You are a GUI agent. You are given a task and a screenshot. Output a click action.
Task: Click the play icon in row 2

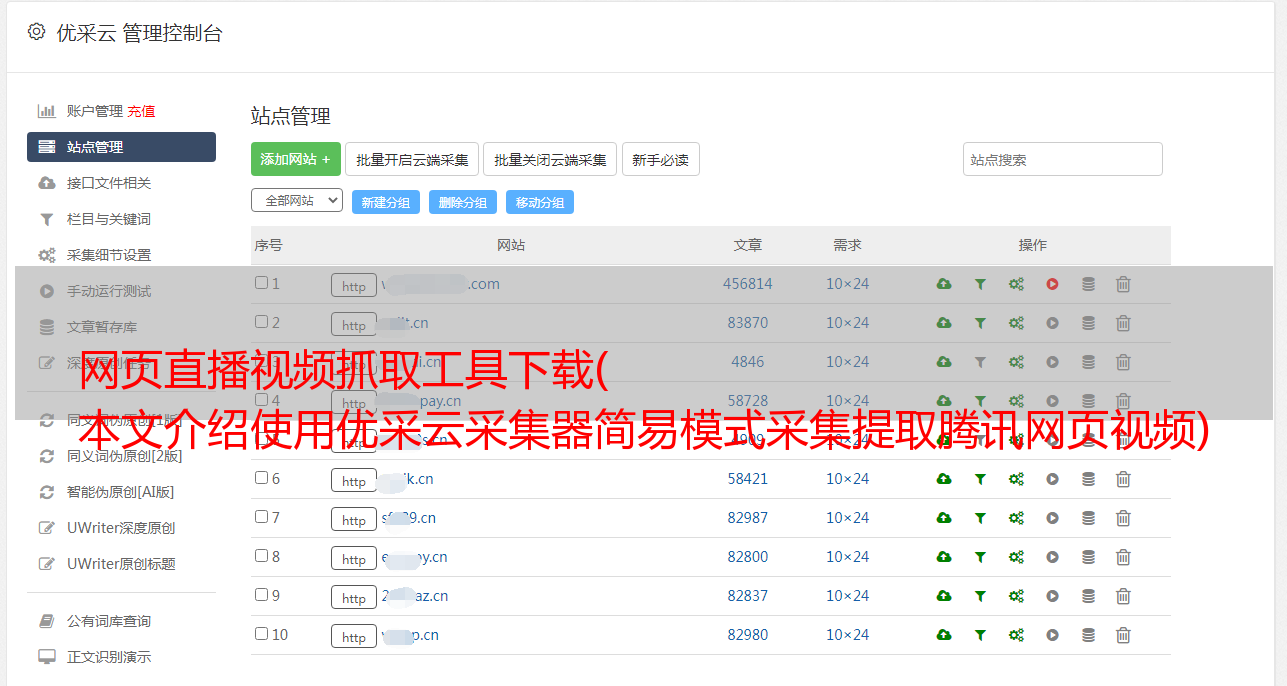click(1052, 323)
